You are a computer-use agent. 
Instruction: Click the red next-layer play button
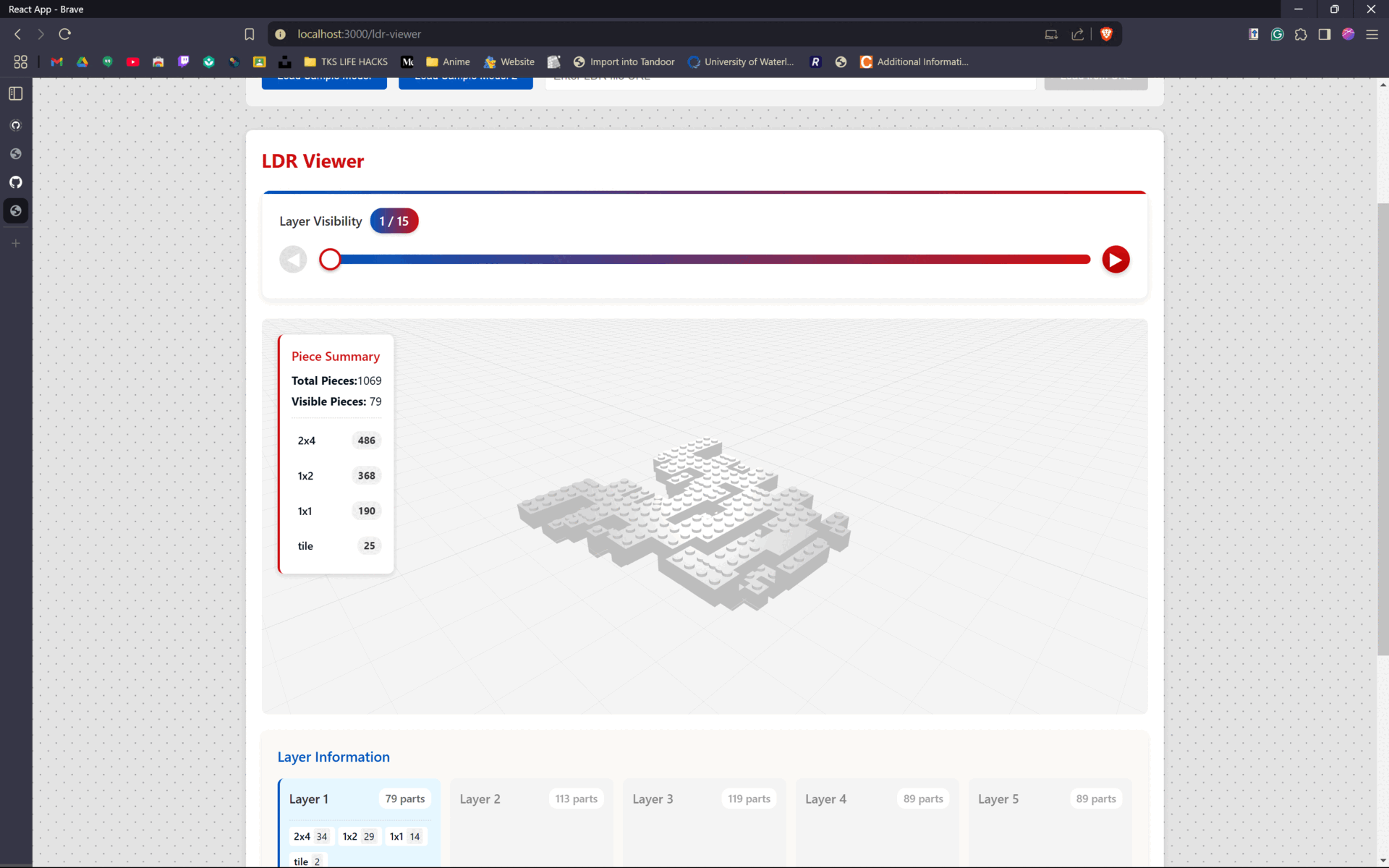(1115, 260)
